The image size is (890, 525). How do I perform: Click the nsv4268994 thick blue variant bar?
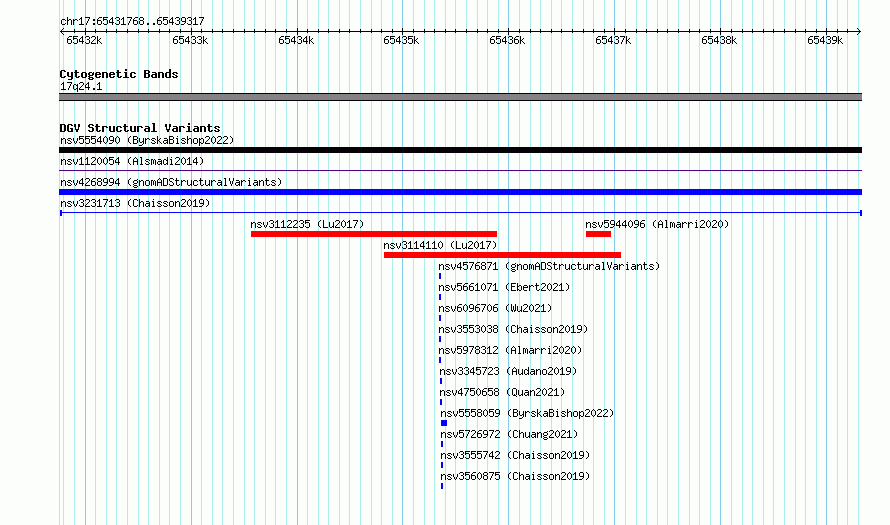tap(460, 192)
